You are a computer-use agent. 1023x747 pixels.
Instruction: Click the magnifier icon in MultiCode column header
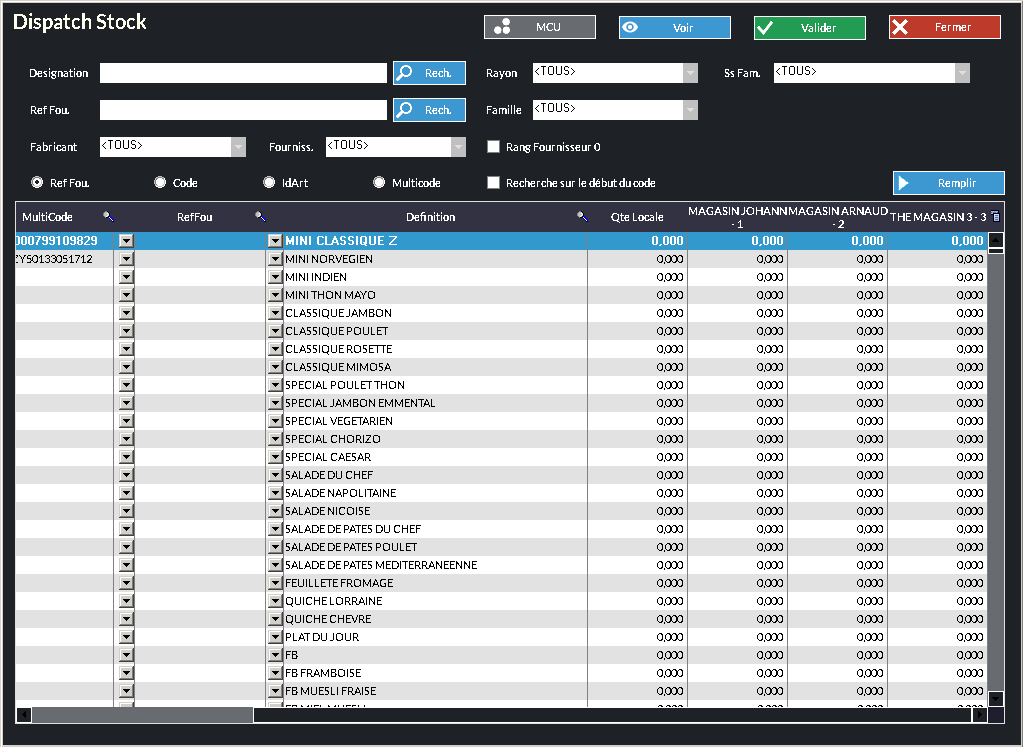108,216
